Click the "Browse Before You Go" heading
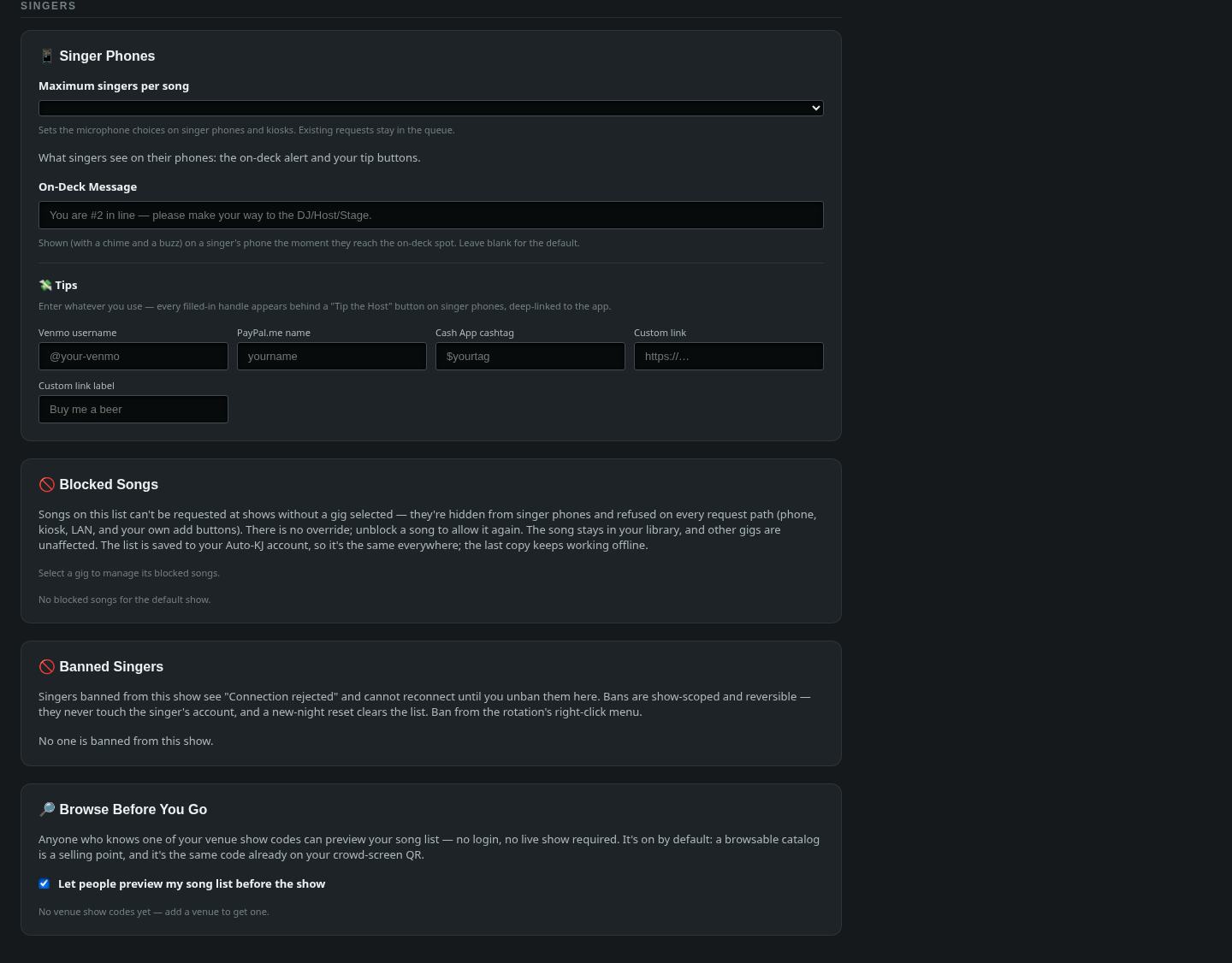Image resolution: width=1232 pixels, height=963 pixels. pos(133,810)
